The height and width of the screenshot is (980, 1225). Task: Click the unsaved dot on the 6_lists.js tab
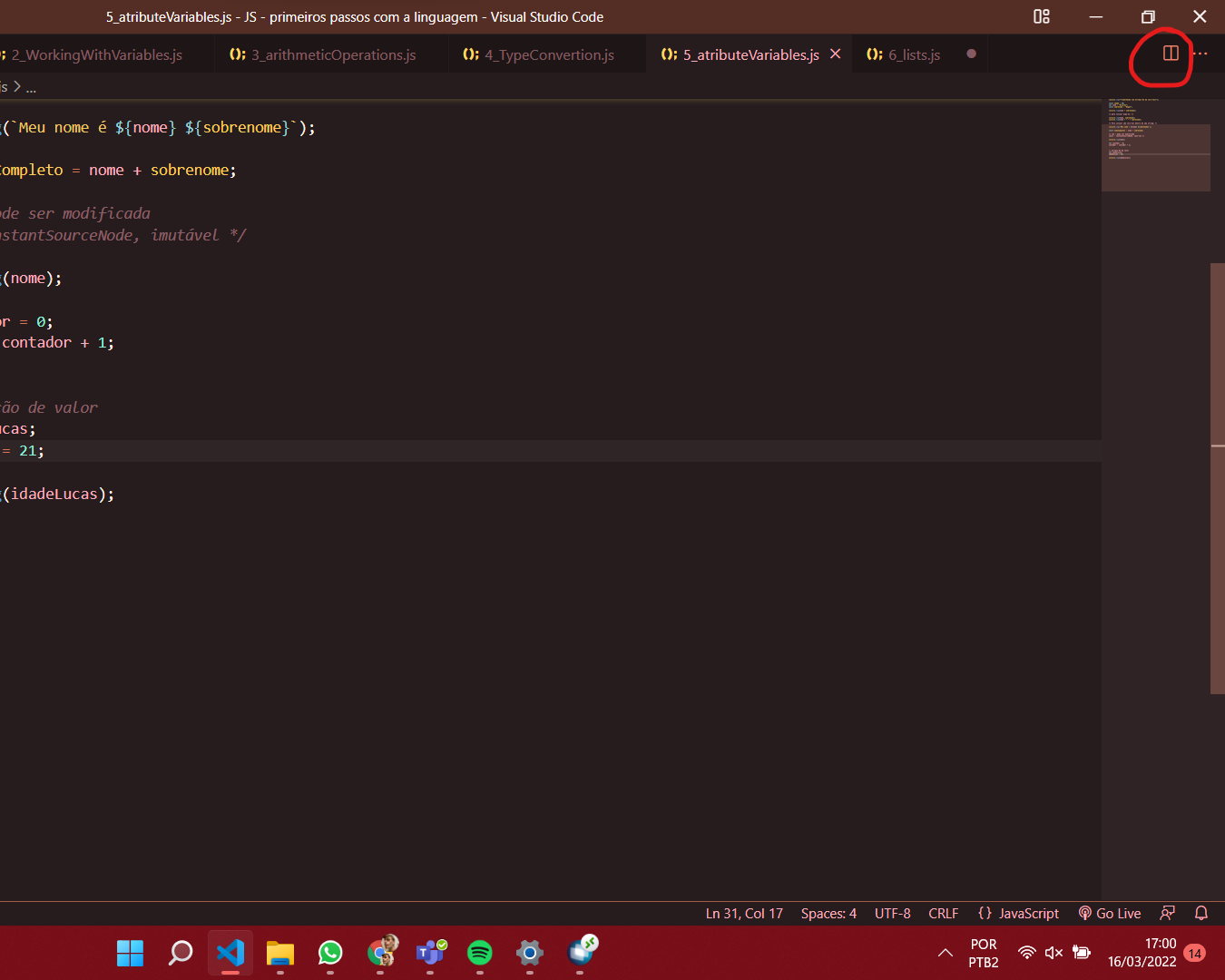coord(972,54)
